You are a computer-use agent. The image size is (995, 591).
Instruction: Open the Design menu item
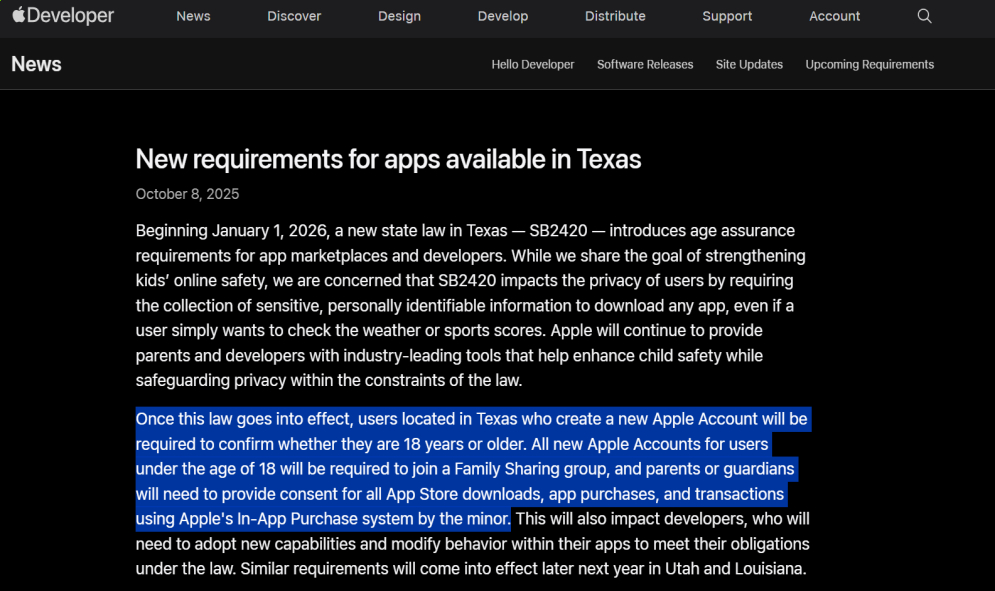click(x=399, y=16)
